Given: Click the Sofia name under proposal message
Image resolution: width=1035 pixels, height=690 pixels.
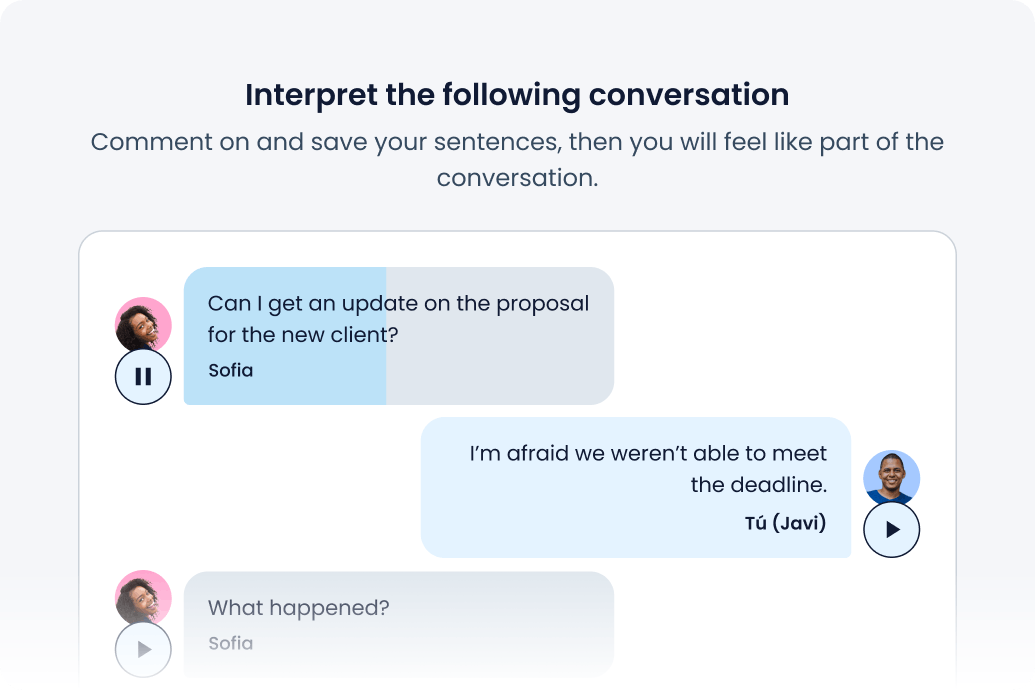Looking at the screenshot, I should point(230,371).
